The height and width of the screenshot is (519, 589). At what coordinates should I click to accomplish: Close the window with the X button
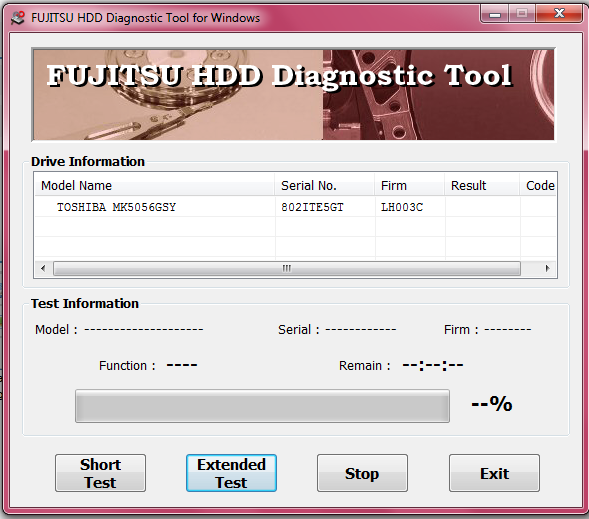point(559,14)
